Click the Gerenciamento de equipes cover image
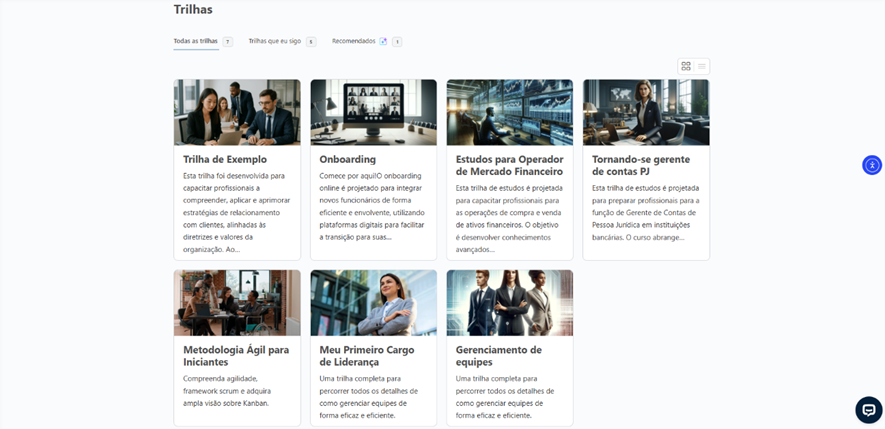 coord(509,302)
